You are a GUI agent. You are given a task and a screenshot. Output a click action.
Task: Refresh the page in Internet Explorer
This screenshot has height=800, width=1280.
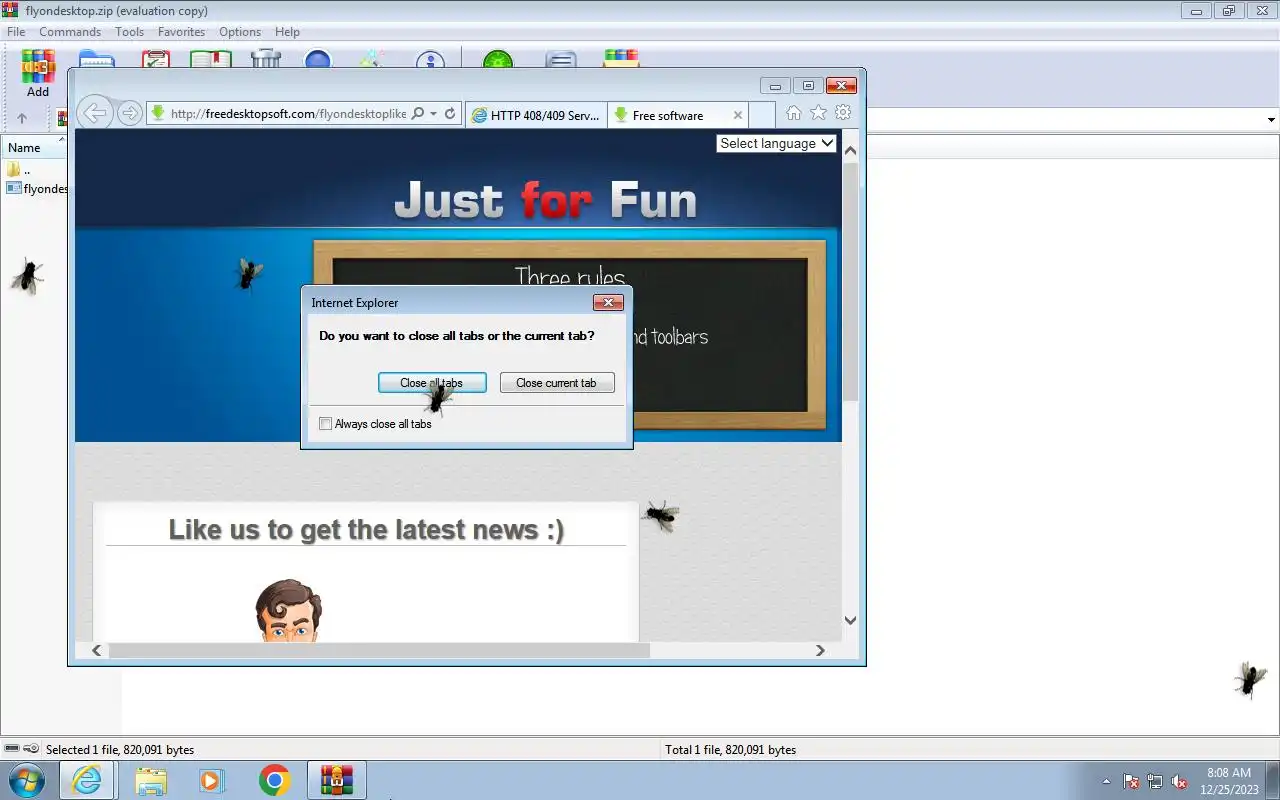point(450,114)
